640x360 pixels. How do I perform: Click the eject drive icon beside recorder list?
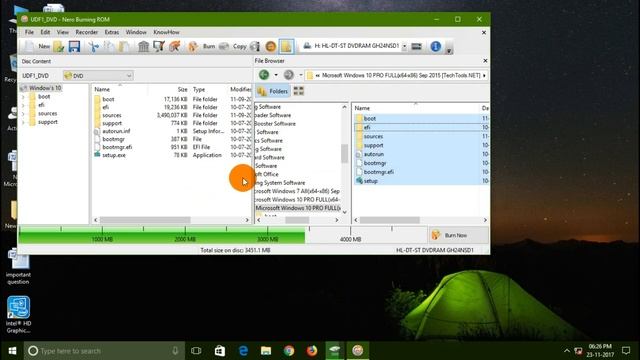coord(416,47)
